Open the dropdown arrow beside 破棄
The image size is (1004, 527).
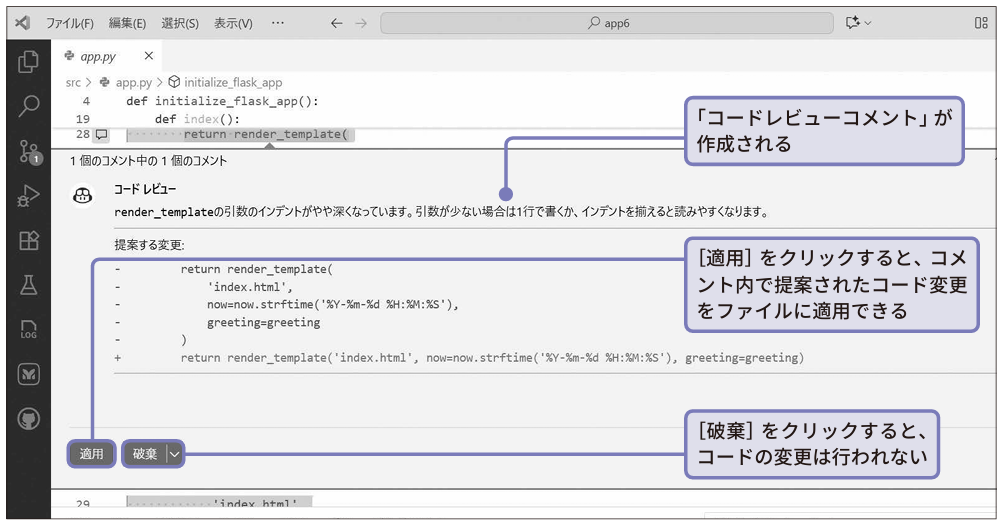(174, 454)
